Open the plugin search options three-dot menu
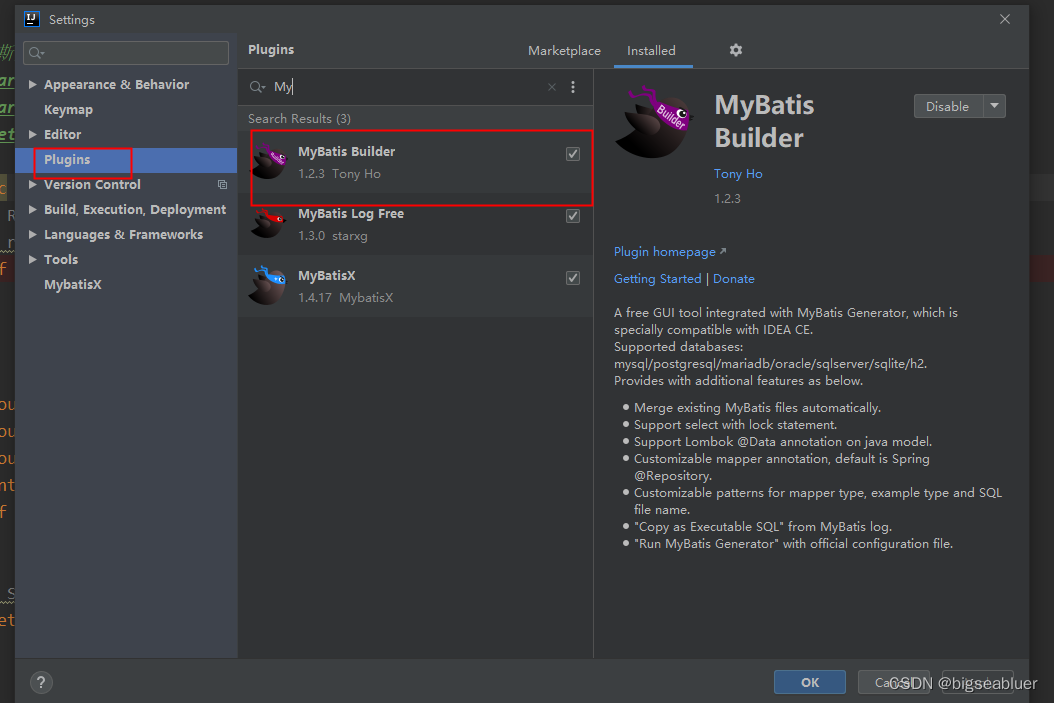This screenshot has height=703, width=1054. pos(573,87)
